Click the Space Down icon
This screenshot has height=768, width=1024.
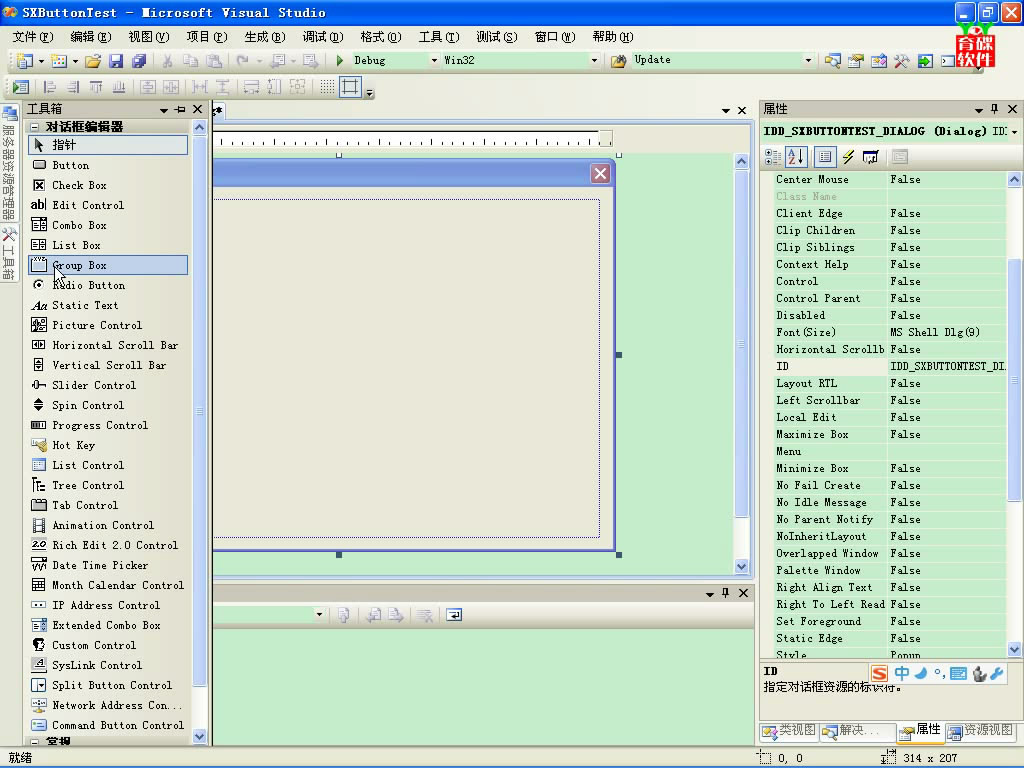click(x=223, y=87)
